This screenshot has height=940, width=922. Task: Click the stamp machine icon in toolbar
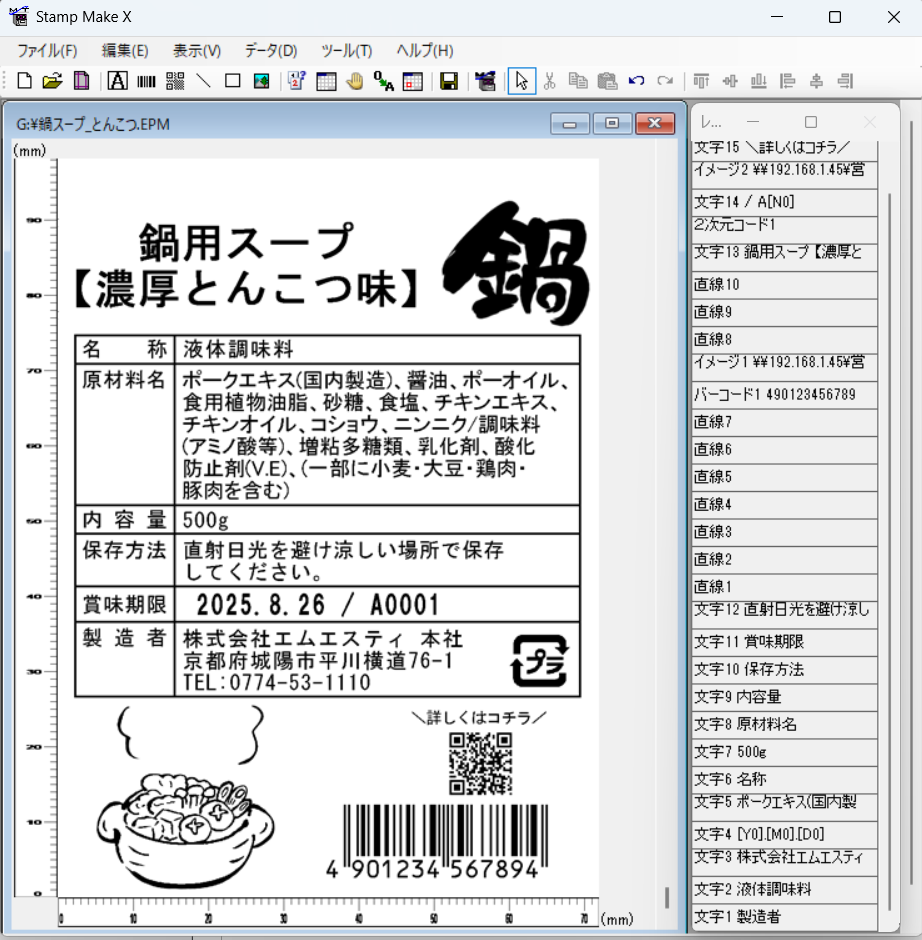485,81
